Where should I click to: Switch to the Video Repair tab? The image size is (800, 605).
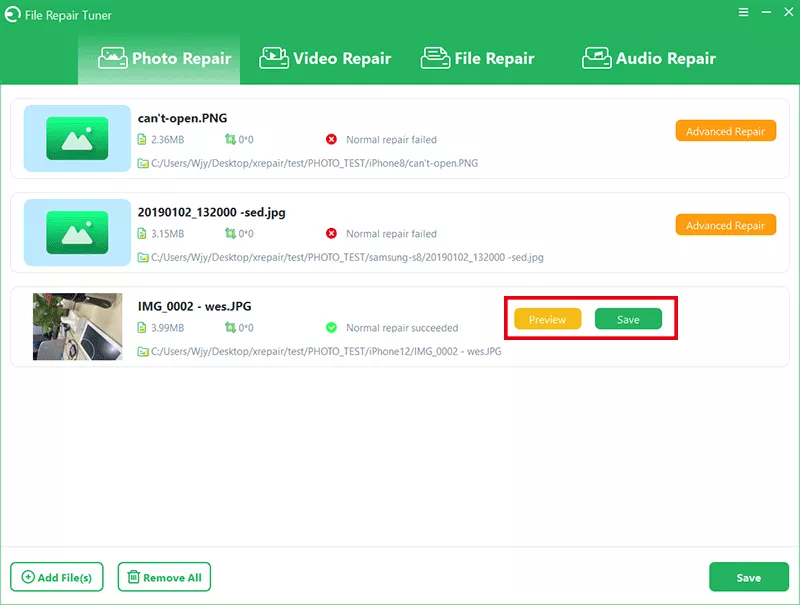point(325,59)
